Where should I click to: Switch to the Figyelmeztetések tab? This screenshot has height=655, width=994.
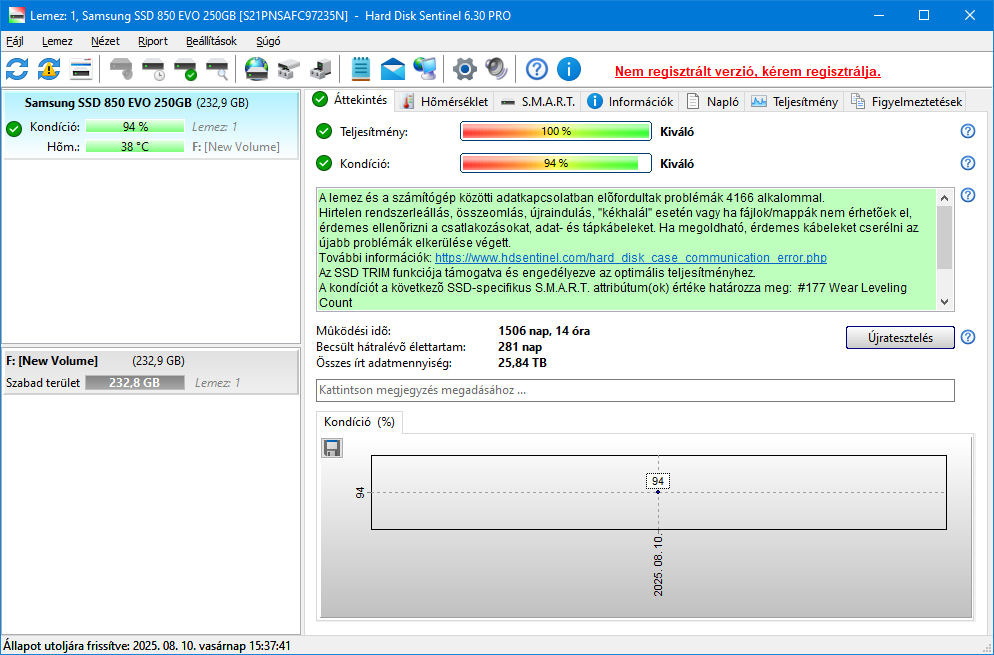pyautogui.click(x=907, y=101)
